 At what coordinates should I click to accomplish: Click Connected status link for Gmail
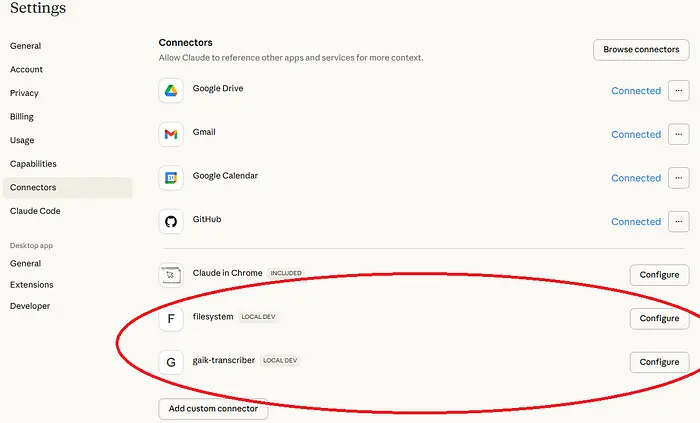pyautogui.click(x=636, y=134)
